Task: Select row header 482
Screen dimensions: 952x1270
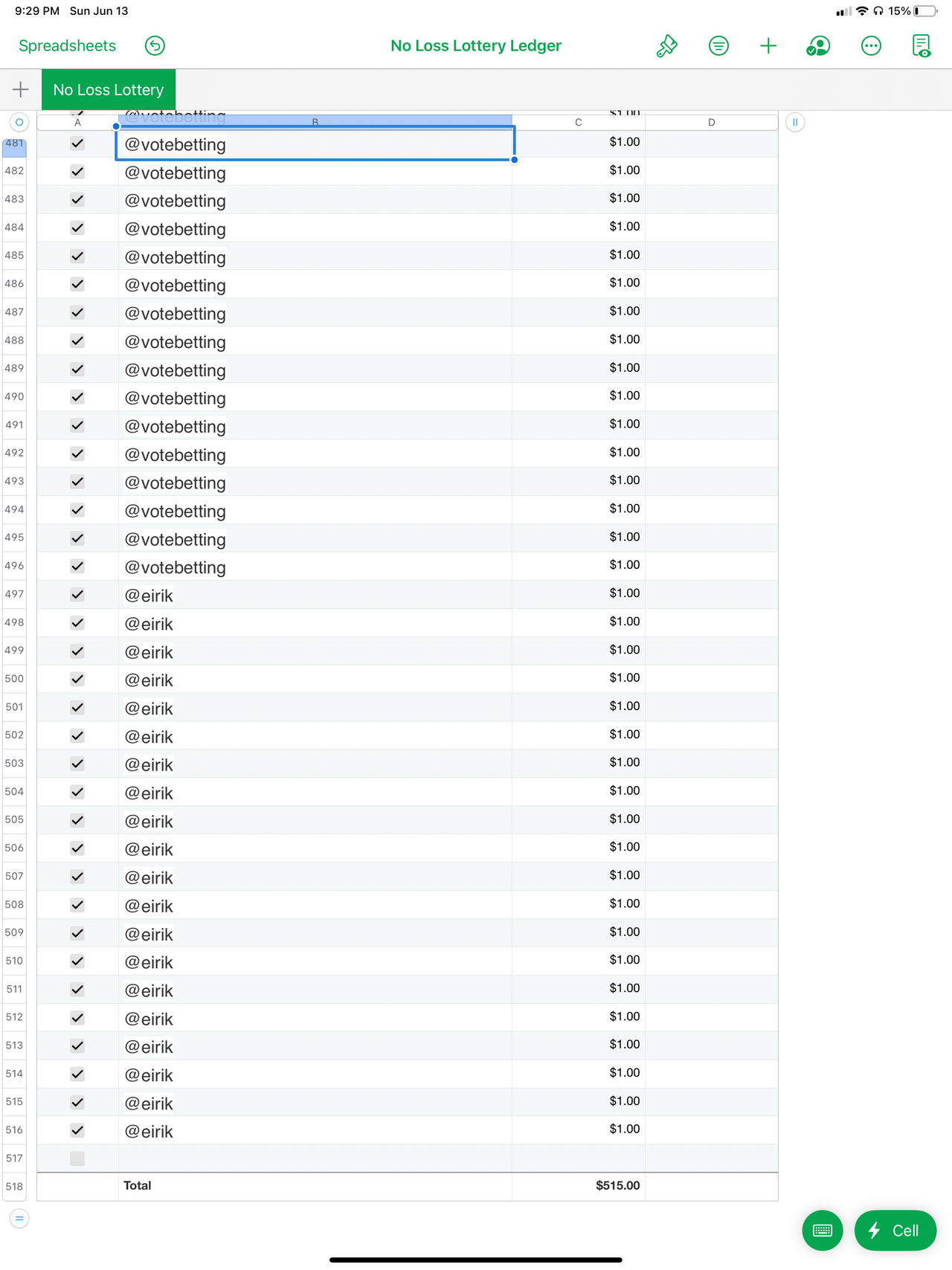Action: pyautogui.click(x=14, y=171)
